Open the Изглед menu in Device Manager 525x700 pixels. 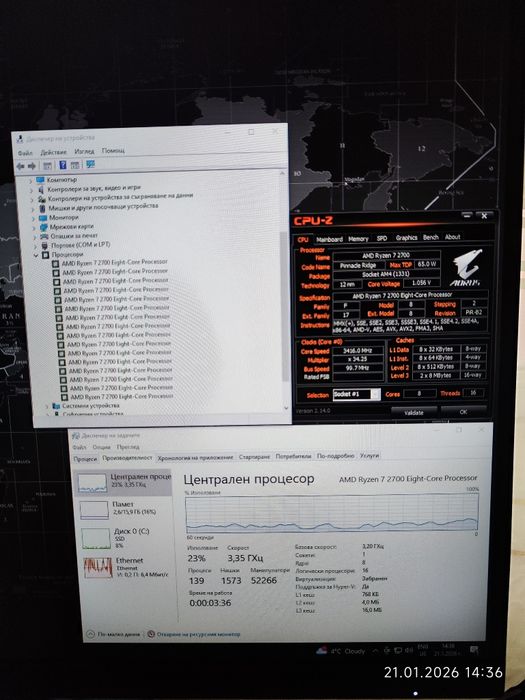pyautogui.click(x=84, y=151)
